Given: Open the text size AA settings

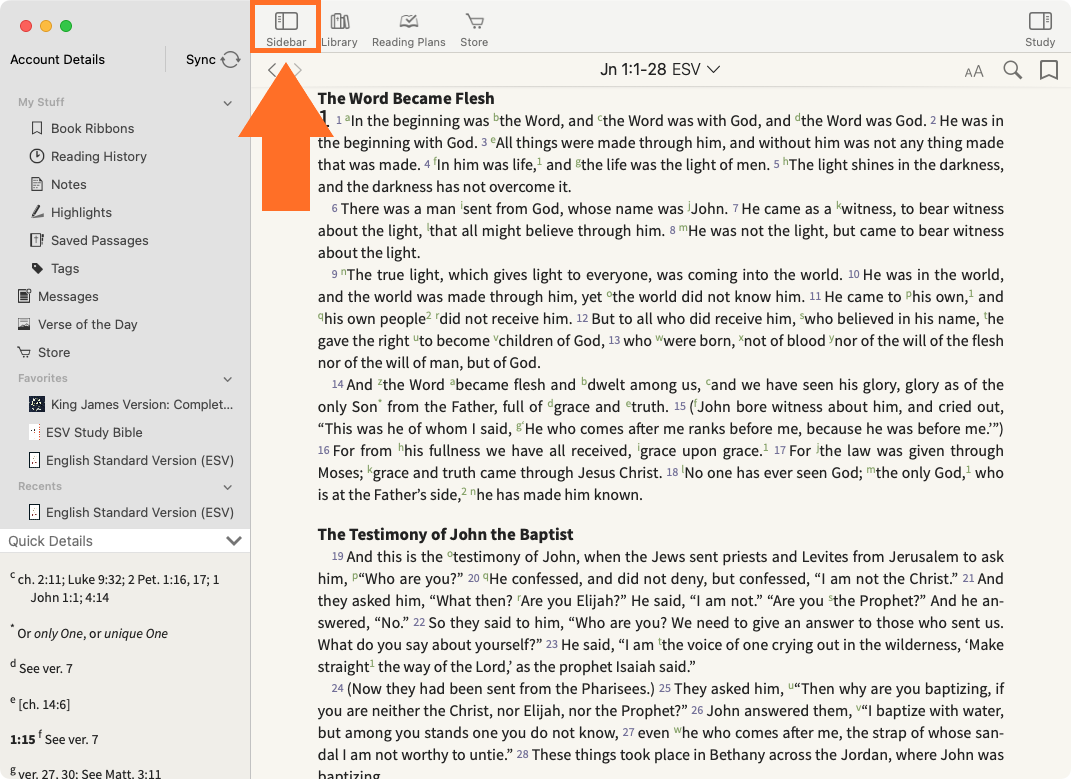Looking at the screenshot, I should tap(974, 71).
